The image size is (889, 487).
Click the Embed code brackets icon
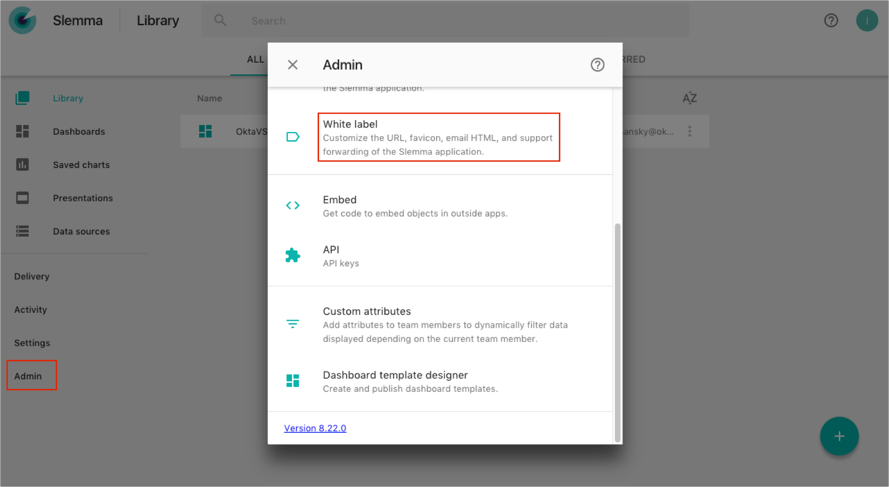point(293,206)
